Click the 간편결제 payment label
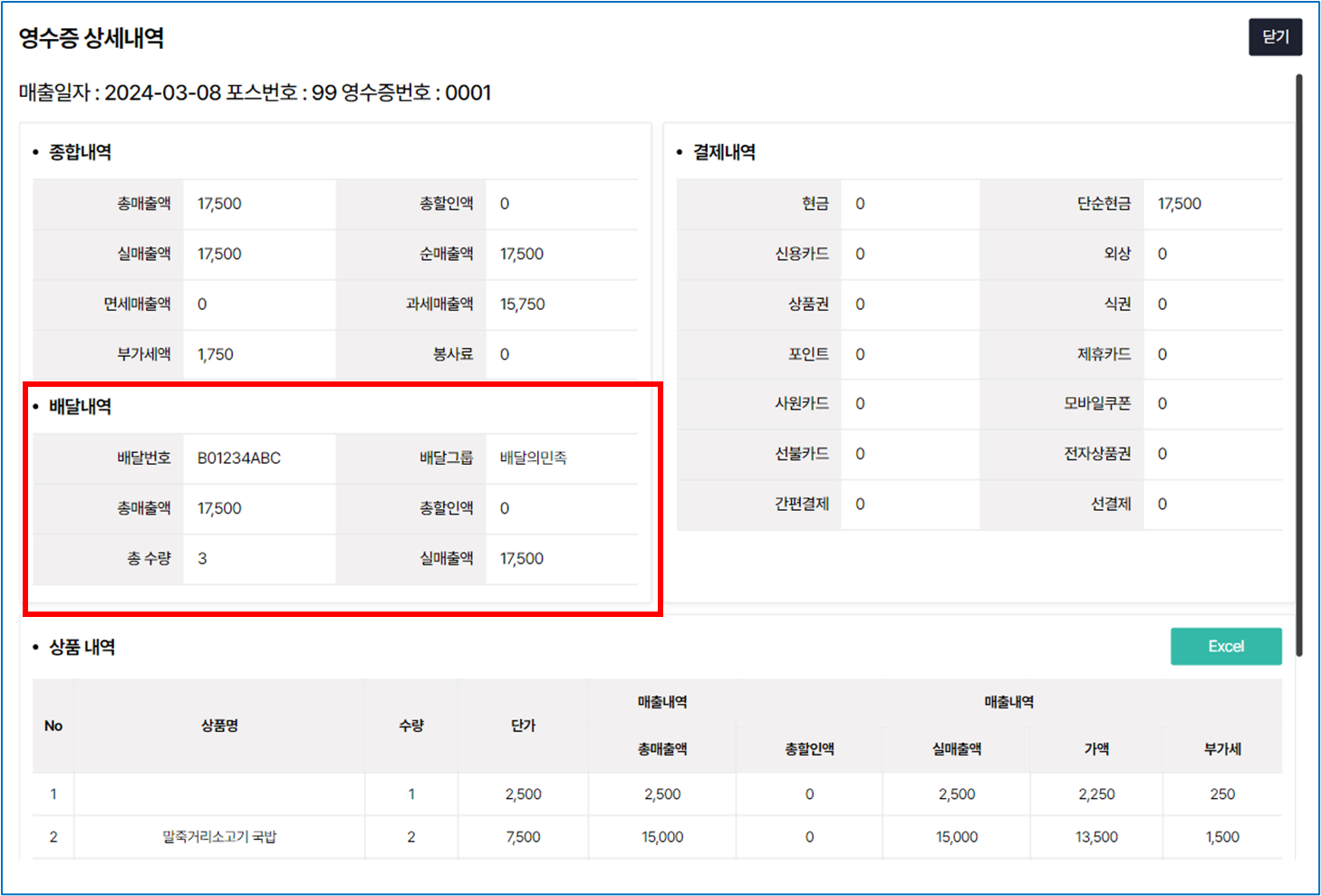The width and height of the screenshot is (1321, 896). [x=801, y=504]
